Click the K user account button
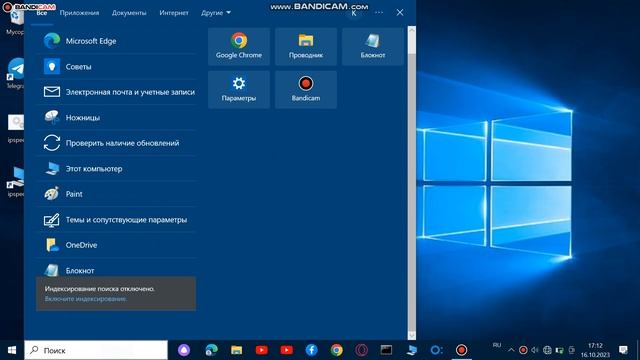Viewport: 640px width, 360px height. coord(354,13)
